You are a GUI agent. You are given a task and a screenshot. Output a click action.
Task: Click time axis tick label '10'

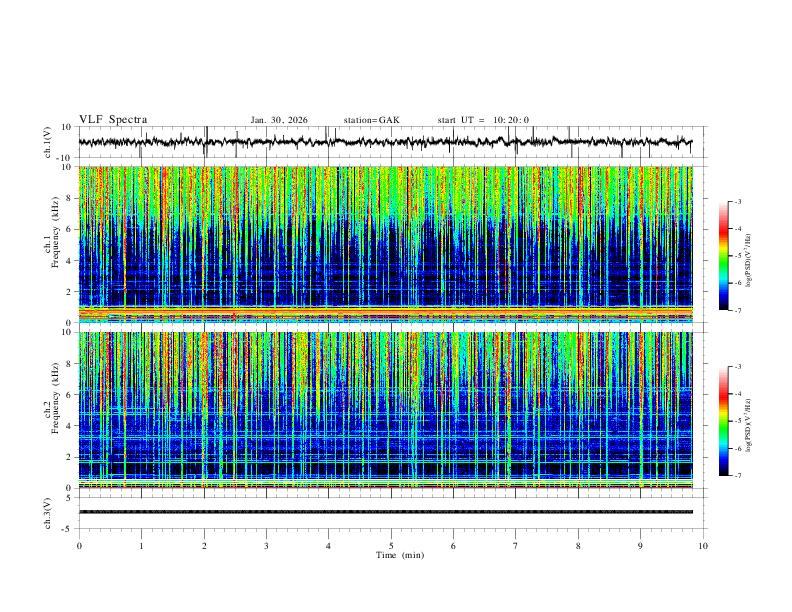click(x=703, y=546)
